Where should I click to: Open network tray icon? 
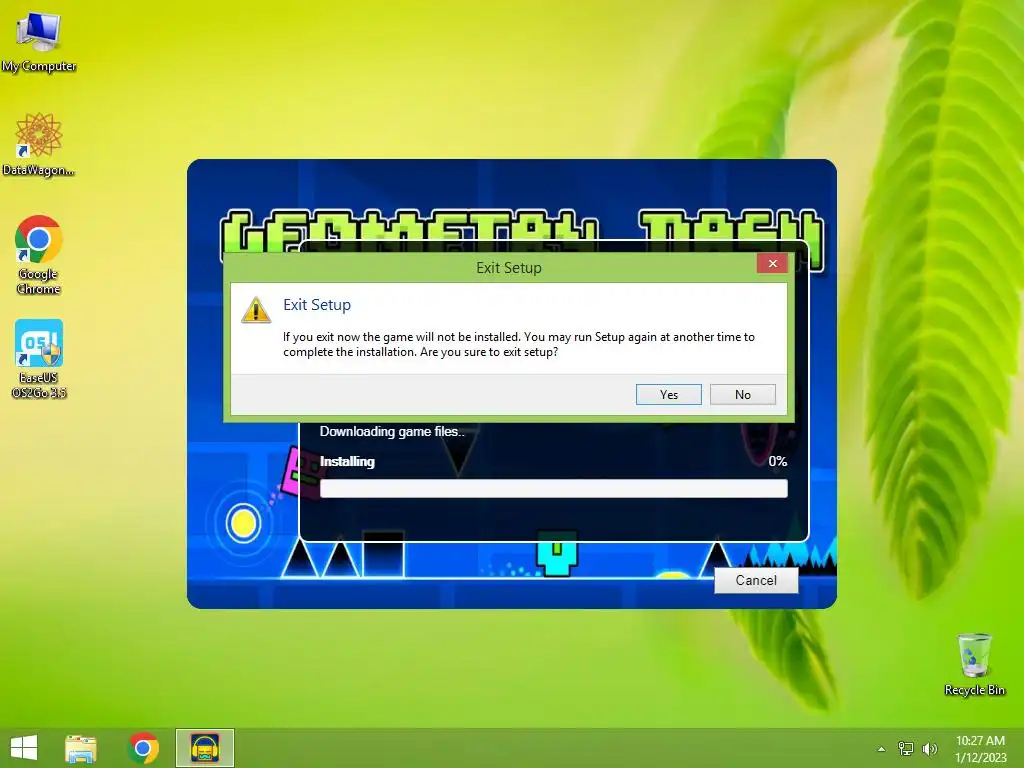click(x=906, y=748)
